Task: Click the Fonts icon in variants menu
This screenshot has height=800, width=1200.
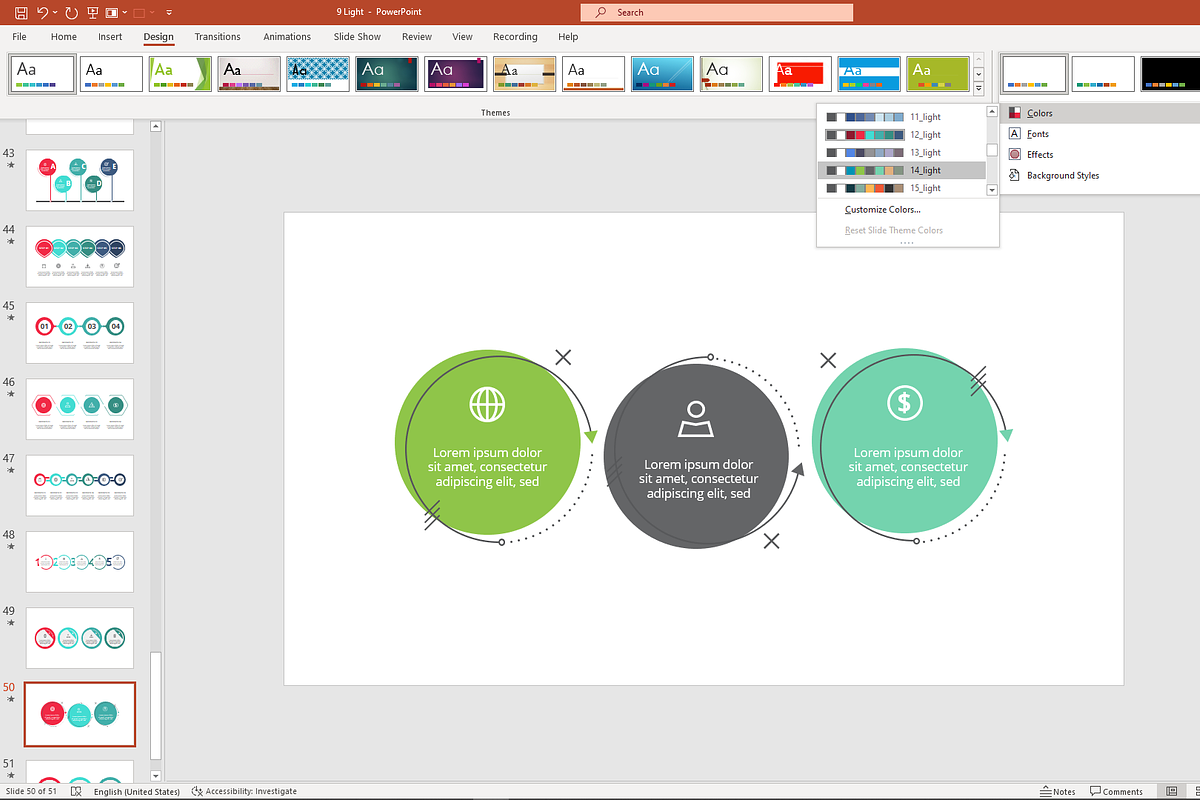Action: 1015,134
